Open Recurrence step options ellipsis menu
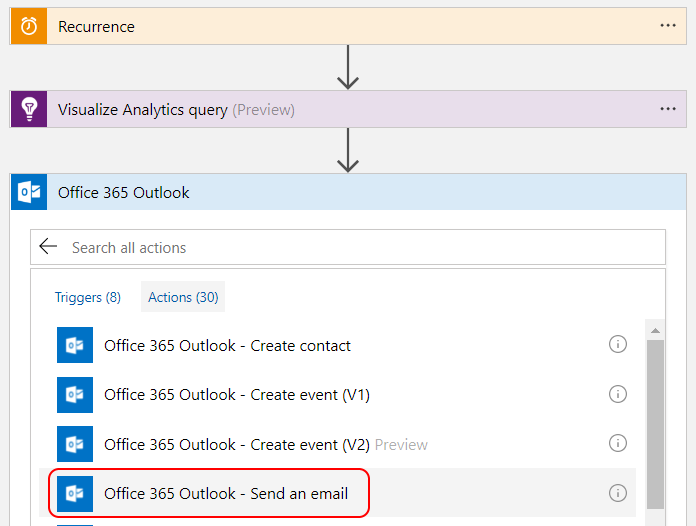The width and height of the screenshot is (696, 526). tap(668, 26)
